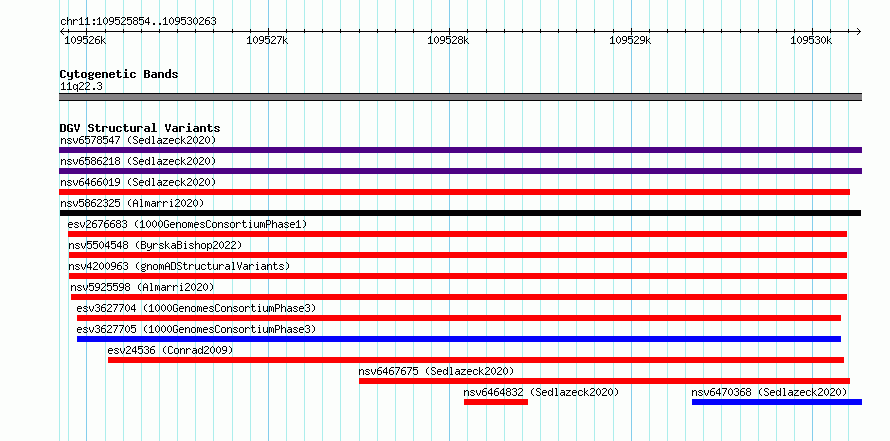The width and height of the screenshot is (890, 441).
Task: Click the nsv5504548 red variant bar
Action: pyautogui.click(x=457, y=255)
